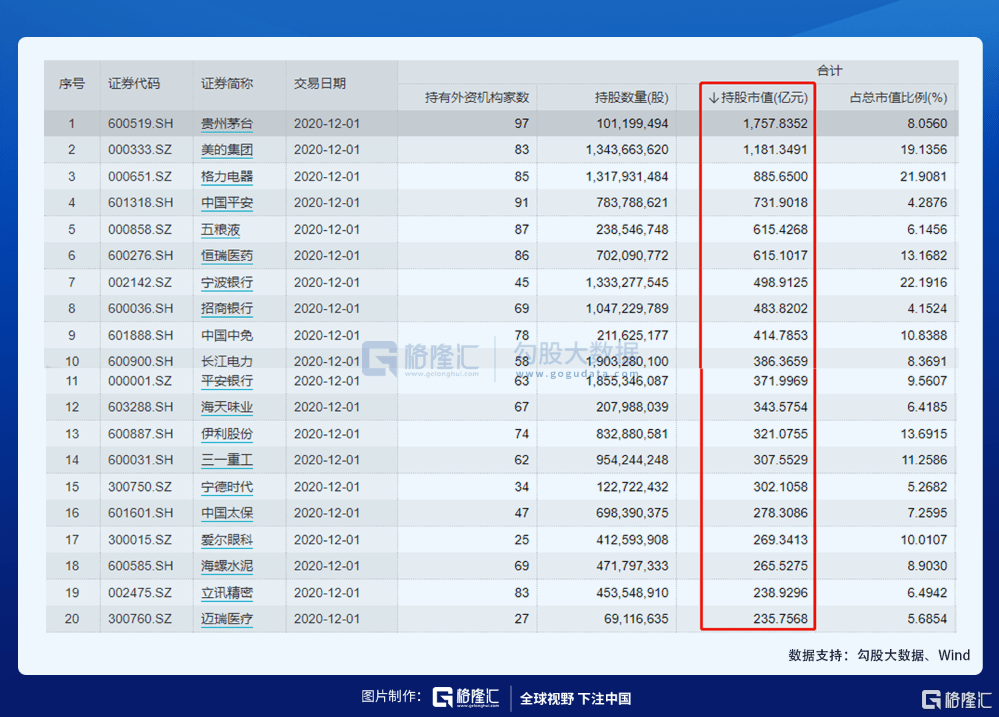Viewport: 999px width, 717px height.
Task: Click the 招商银行 stock name
Action: coord(227,308)
